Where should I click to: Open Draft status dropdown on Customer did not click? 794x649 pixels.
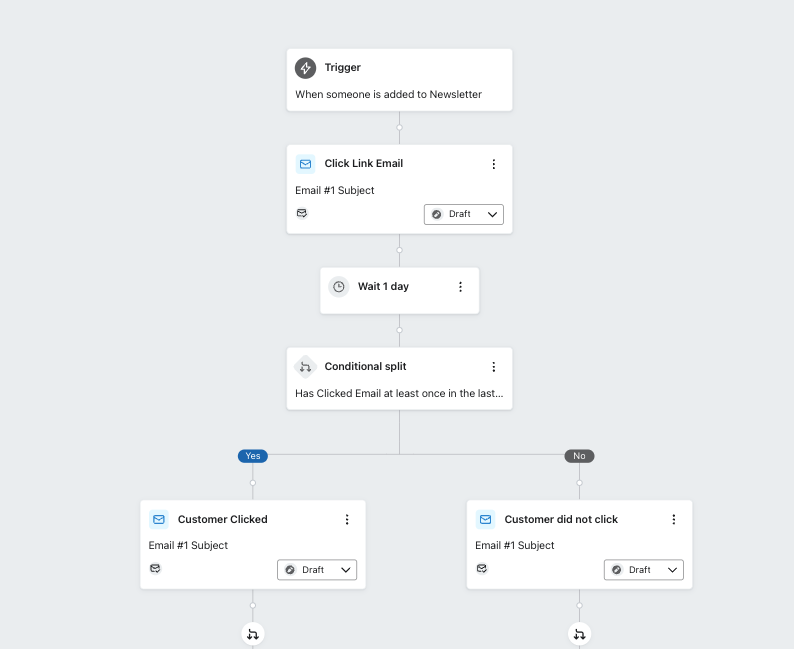pyautogui.click(x=644, y=570)
